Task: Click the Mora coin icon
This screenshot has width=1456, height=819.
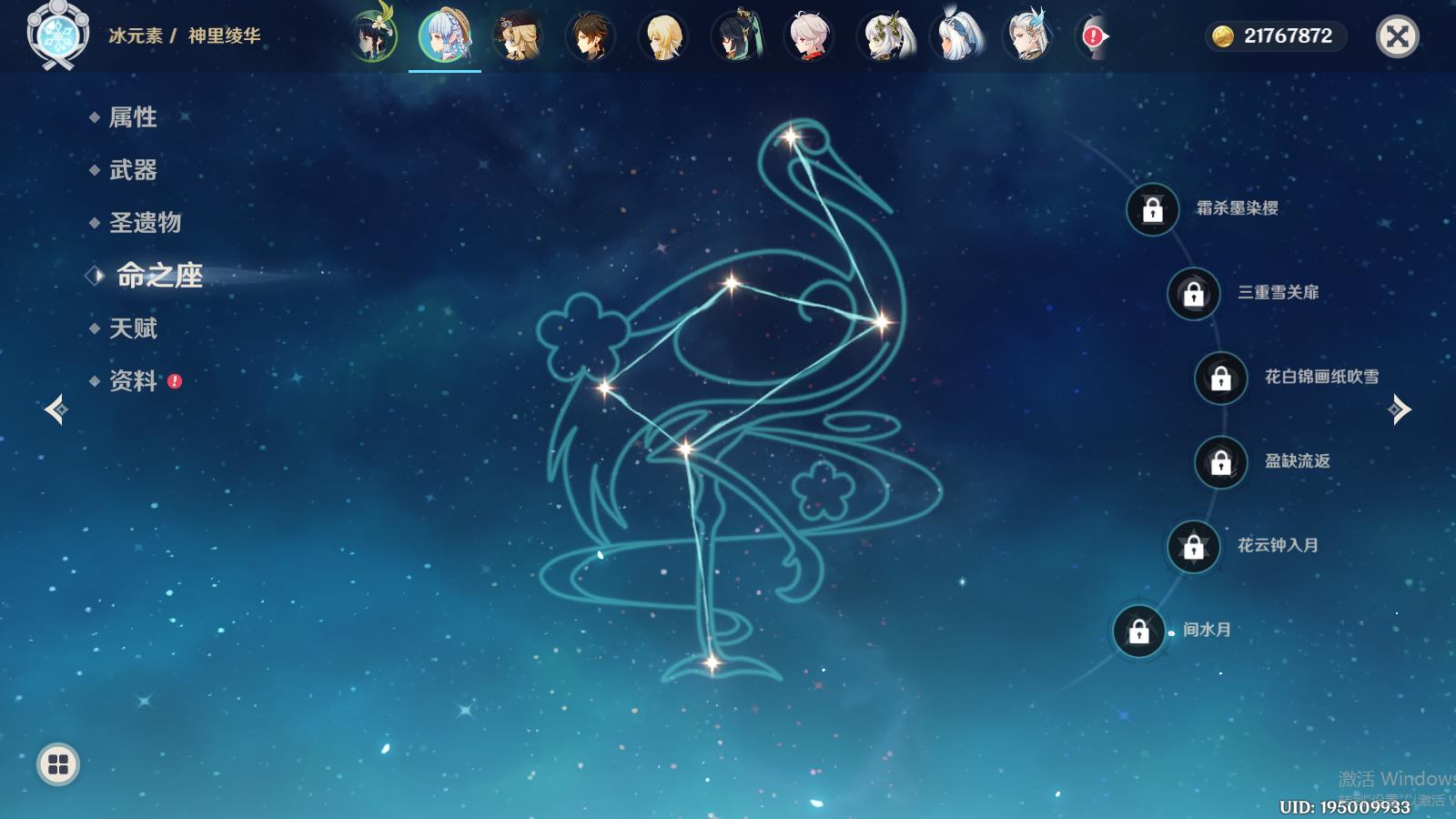Action: click(x=1223, y=35)
